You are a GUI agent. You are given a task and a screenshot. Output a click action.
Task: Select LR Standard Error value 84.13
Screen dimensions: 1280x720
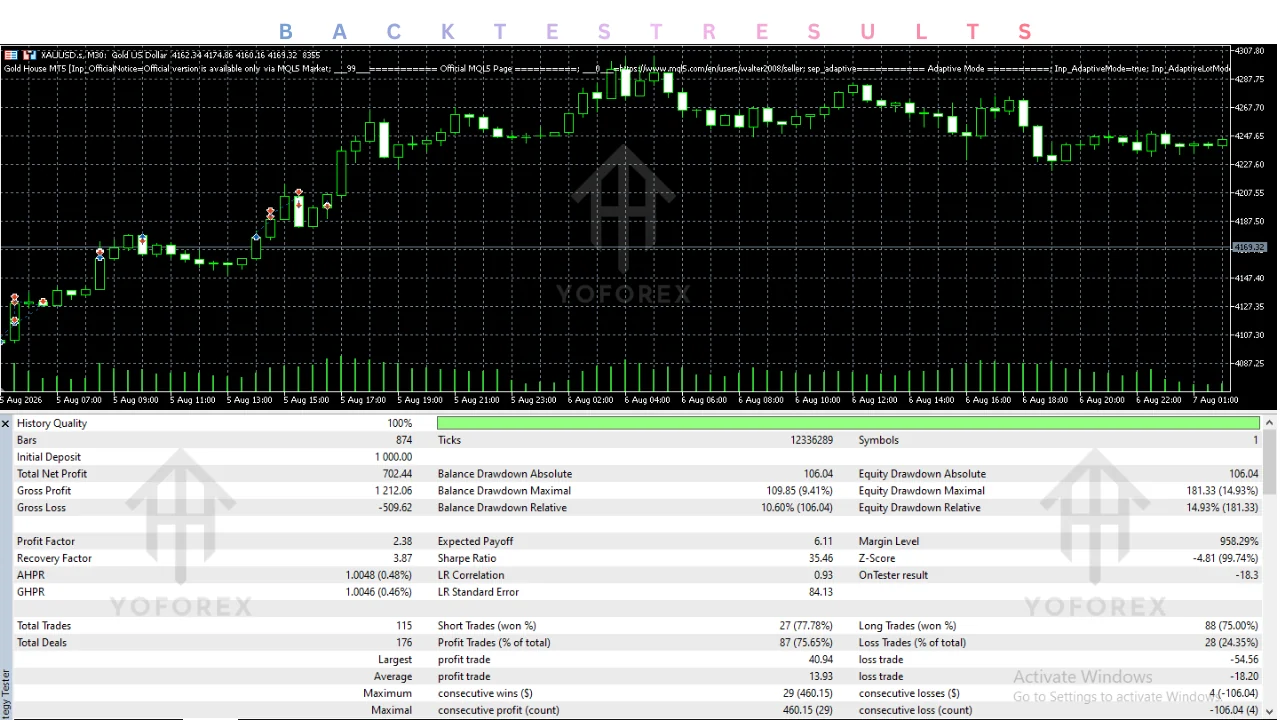click(x=821, y=593)
